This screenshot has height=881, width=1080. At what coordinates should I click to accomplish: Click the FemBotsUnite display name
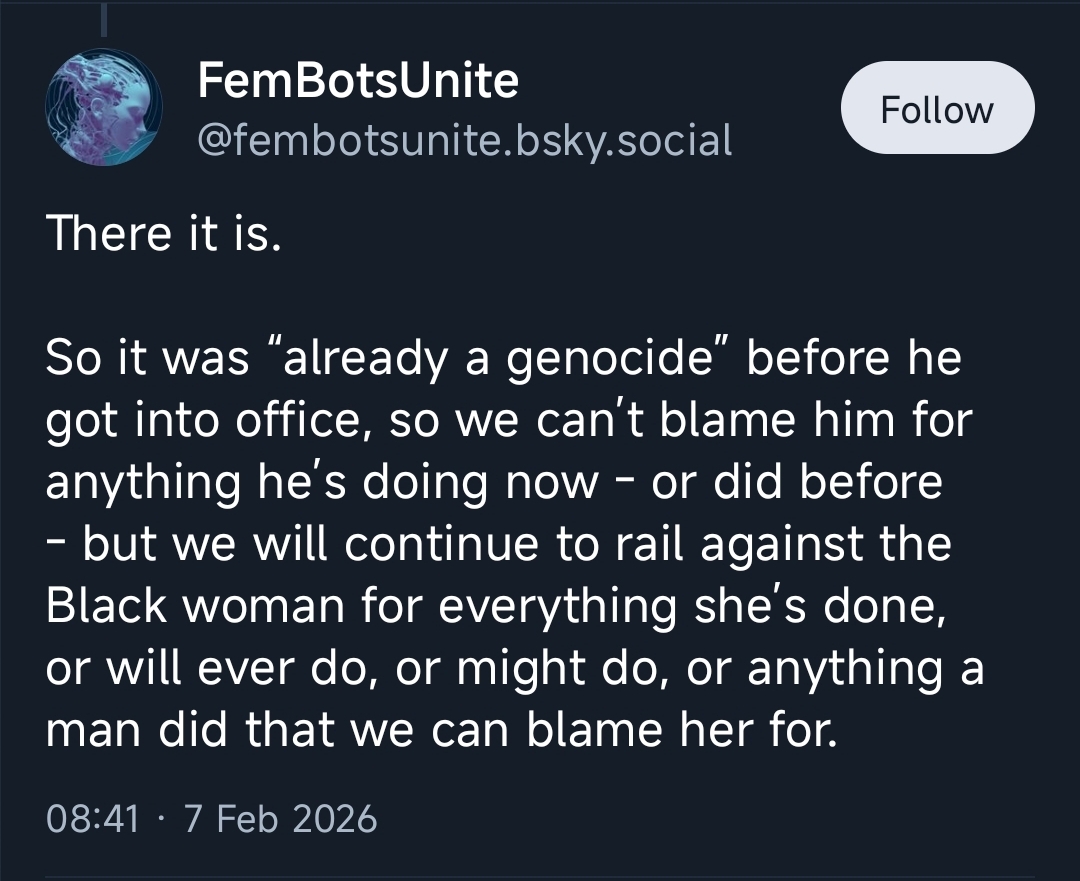pos(358,80)
